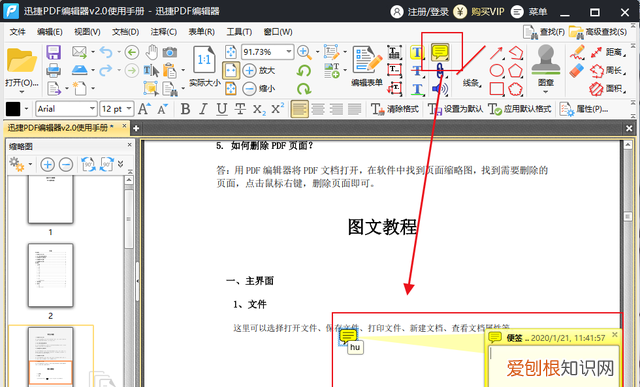Image resolution: width=640 pixels, height=387 pixels.
Task: Open the 12 pt font size dropdown
Action: point(129,109)
